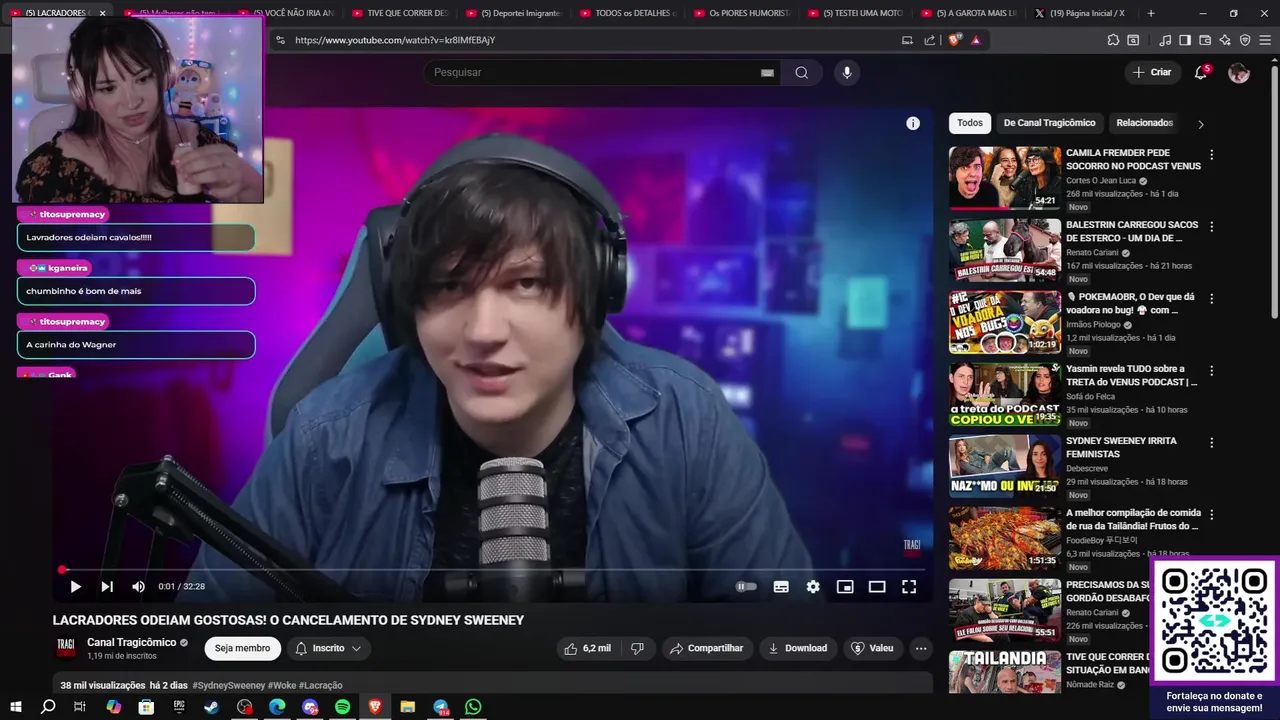1280x720 pixels.
Task: Open YouTube notifications bell
Action: [x=1201, y=72]
